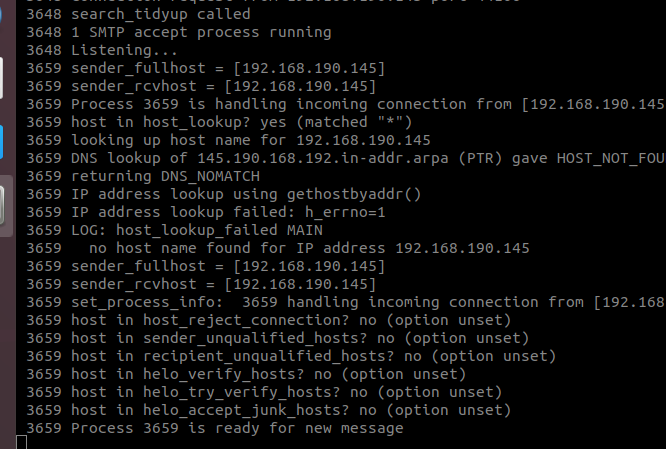Image resolution: width=666 pixels, height=449 pixels.
Task: Click the recipient_unqualified_hosts check line
Action: (291, 356)
